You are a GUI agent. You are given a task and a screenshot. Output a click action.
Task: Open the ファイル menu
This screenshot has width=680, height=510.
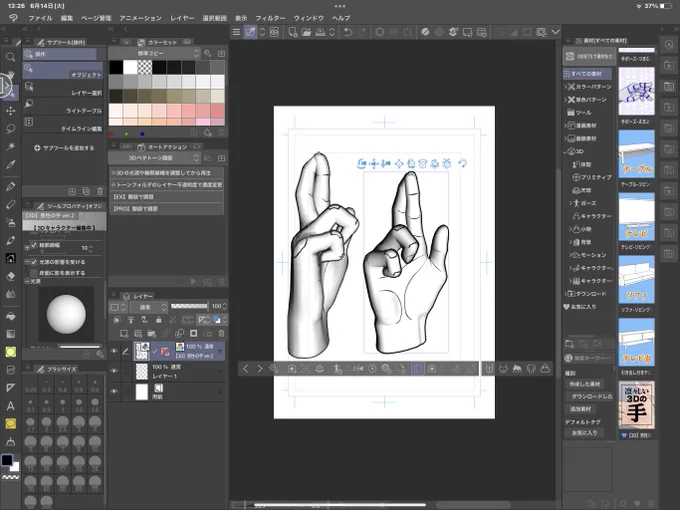click(40, 18)
